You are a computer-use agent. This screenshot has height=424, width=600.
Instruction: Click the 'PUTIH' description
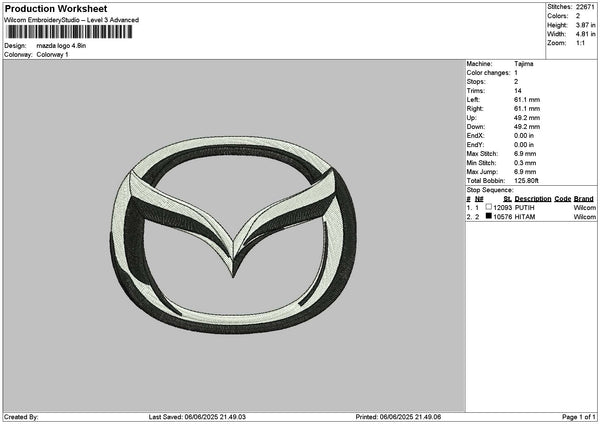pyautogui.click(x=524, y=208)
